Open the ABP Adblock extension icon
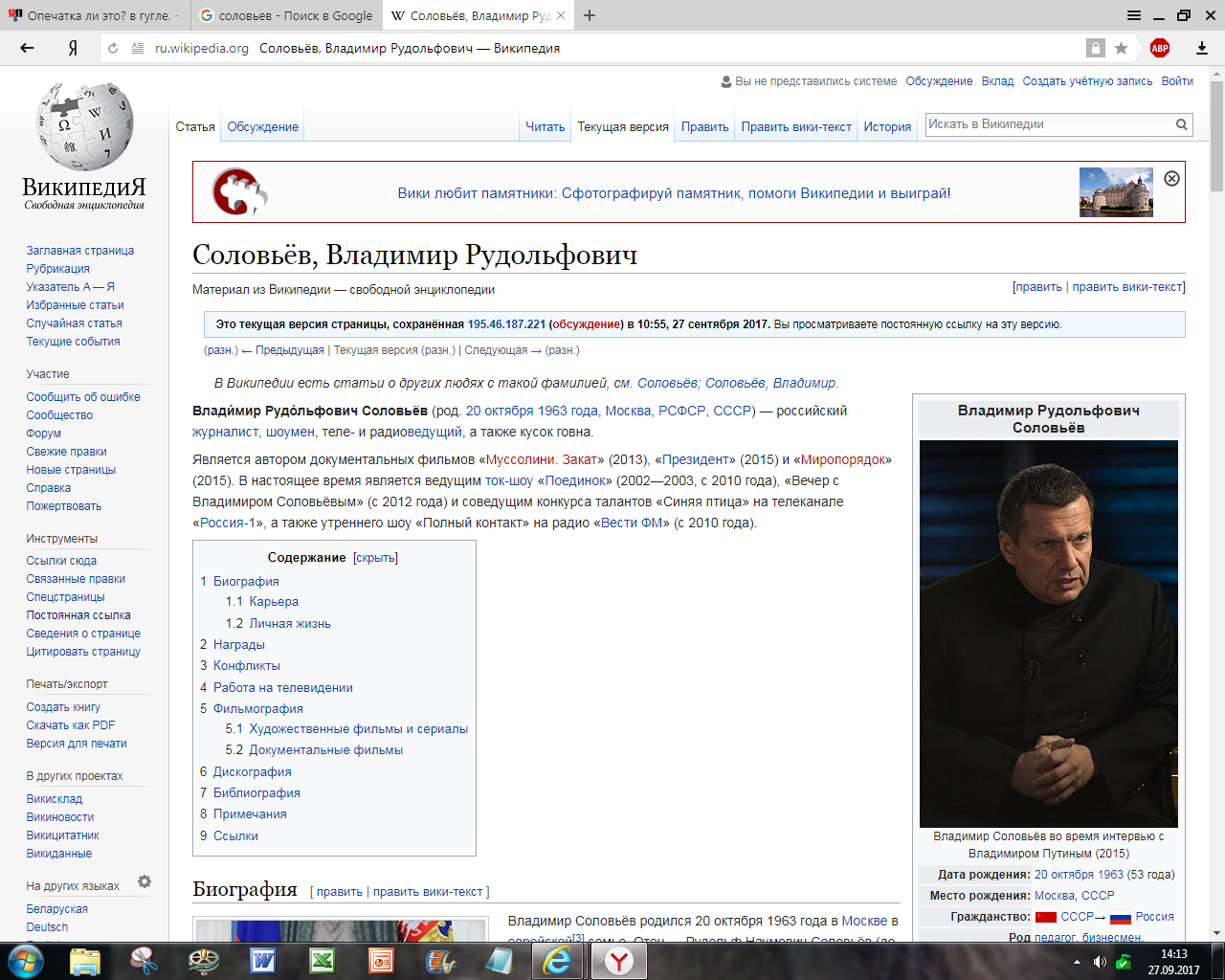This screenshot has width=1225, height=980. 1160,48
